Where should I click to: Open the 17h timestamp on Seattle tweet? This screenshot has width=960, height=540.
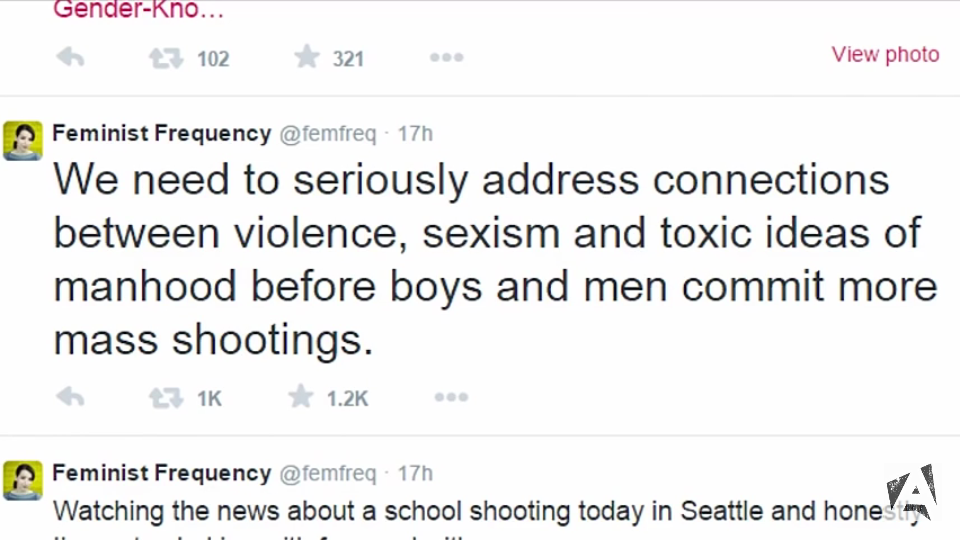click(x=415, y=473)
